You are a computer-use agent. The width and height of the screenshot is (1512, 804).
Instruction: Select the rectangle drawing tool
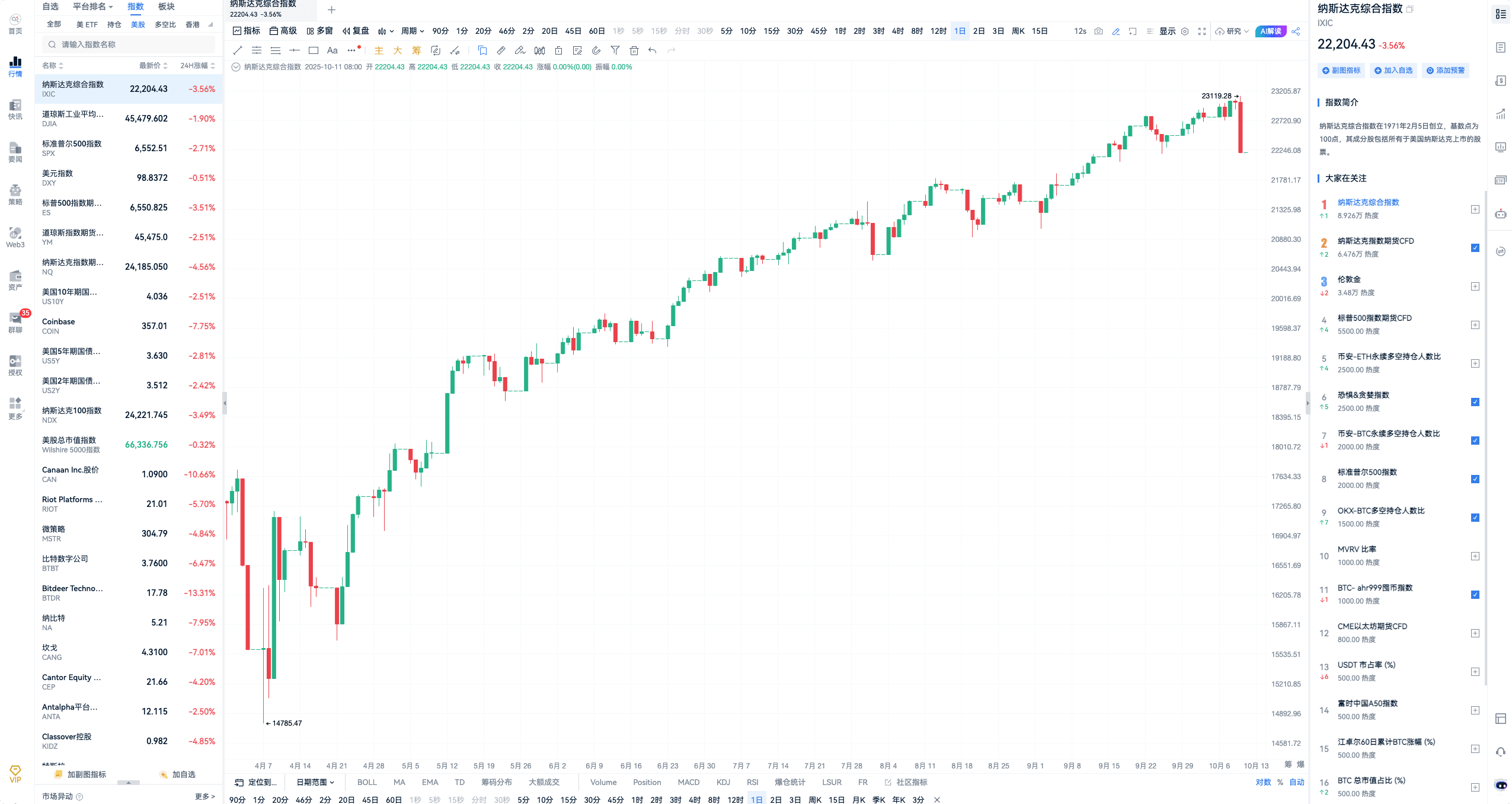click(x=314, y=50)
